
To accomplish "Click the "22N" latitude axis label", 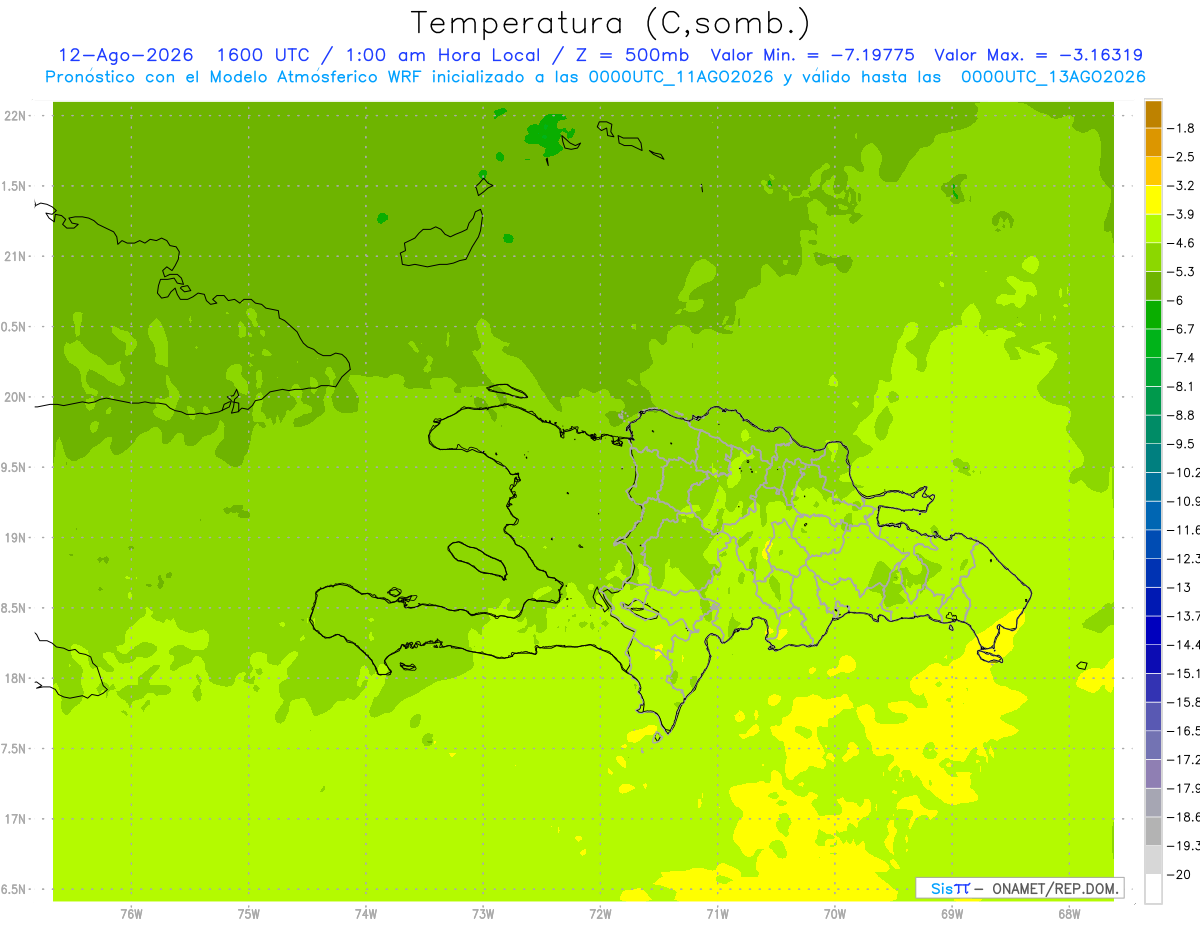I will [x=16, y=116].
